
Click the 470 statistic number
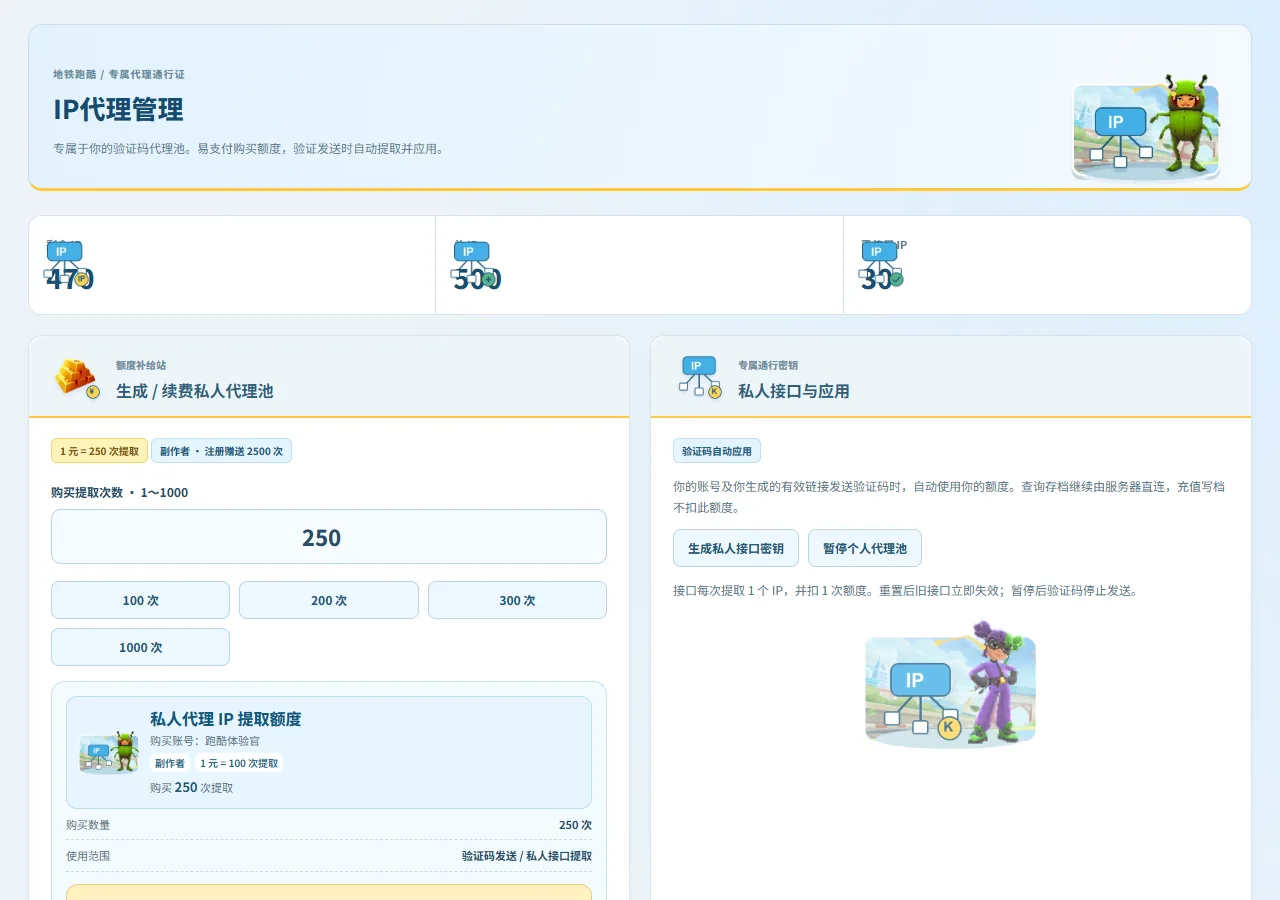(x=69, y=279)
